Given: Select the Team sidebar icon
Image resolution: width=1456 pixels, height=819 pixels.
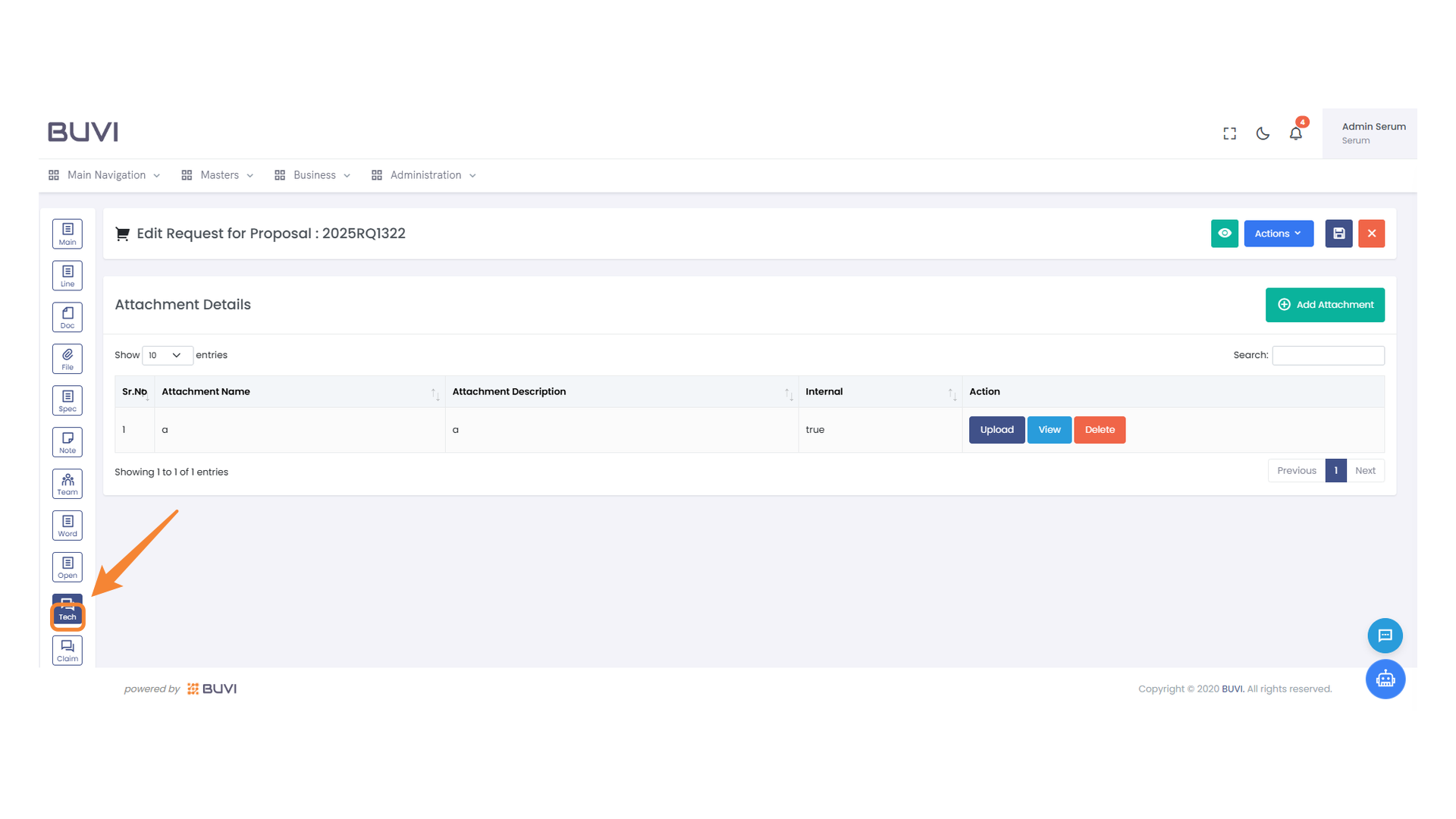Looking at the screenshot, I should click(67, 484).
